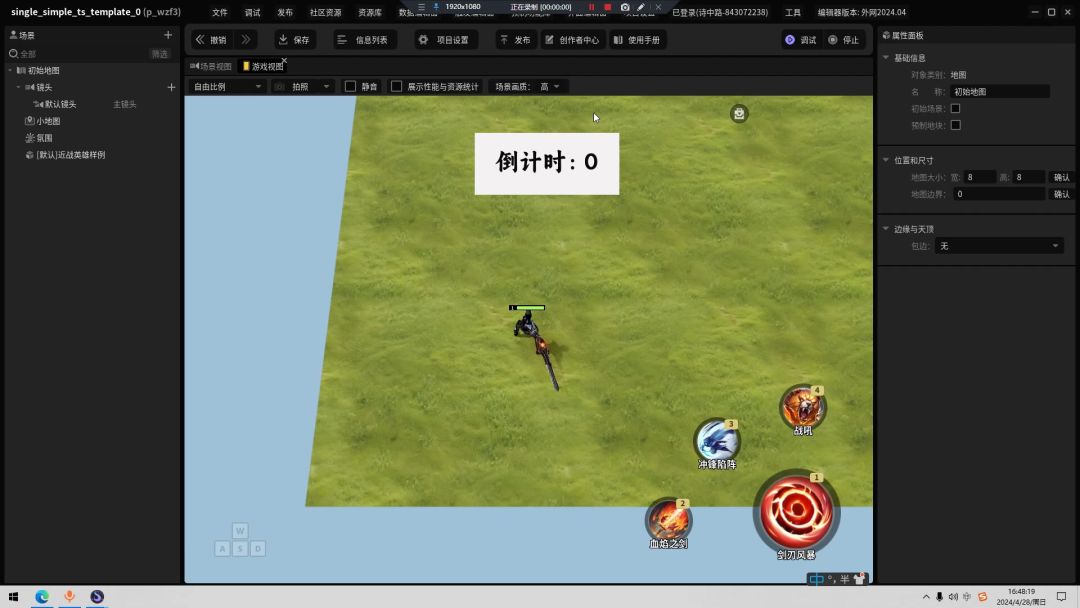Trigger the 冲锋陷阵 skill icon

pos(716,439)
